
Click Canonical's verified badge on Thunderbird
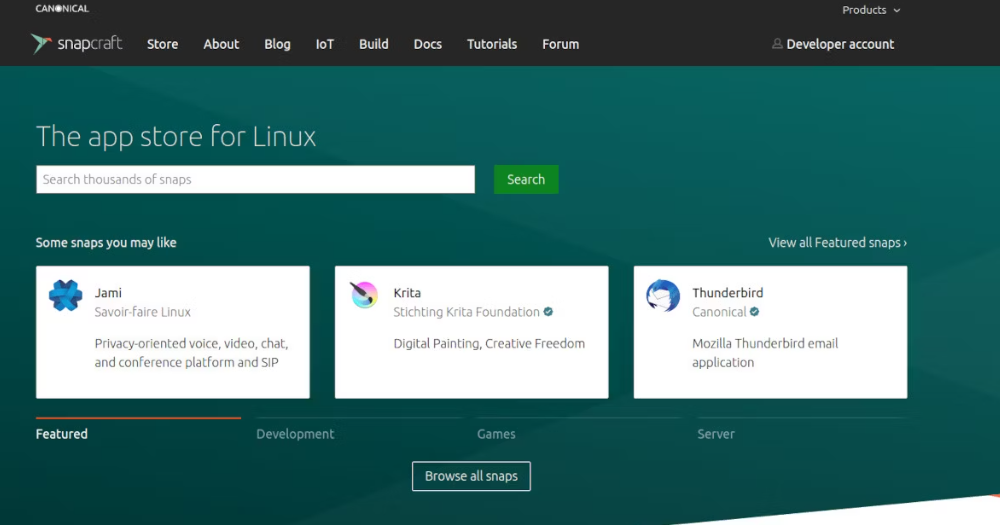(754, 312)
